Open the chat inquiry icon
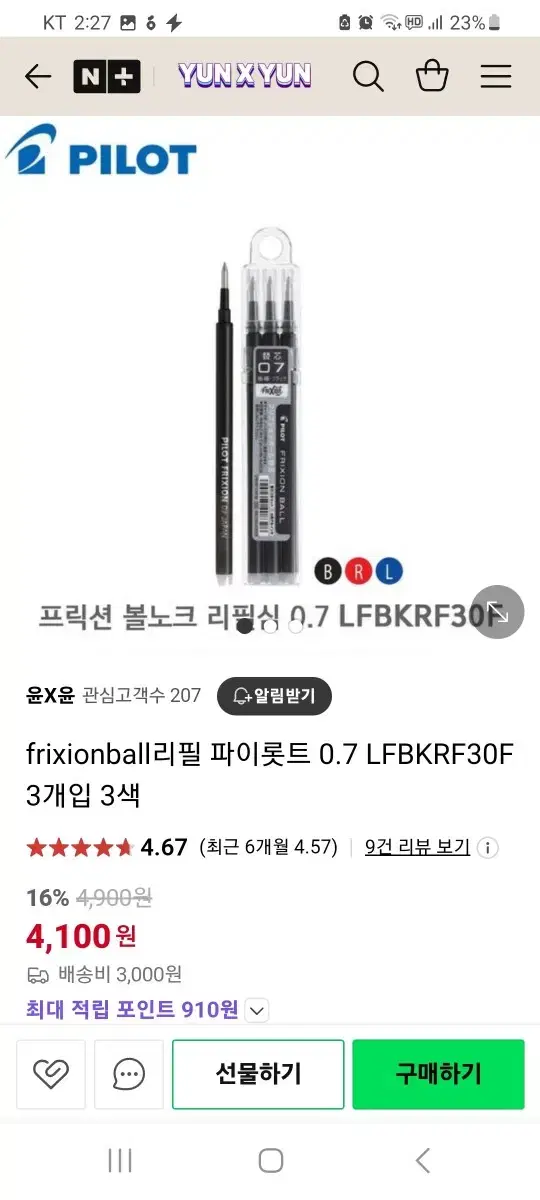540x1200 pixels. pos(129,1074)
